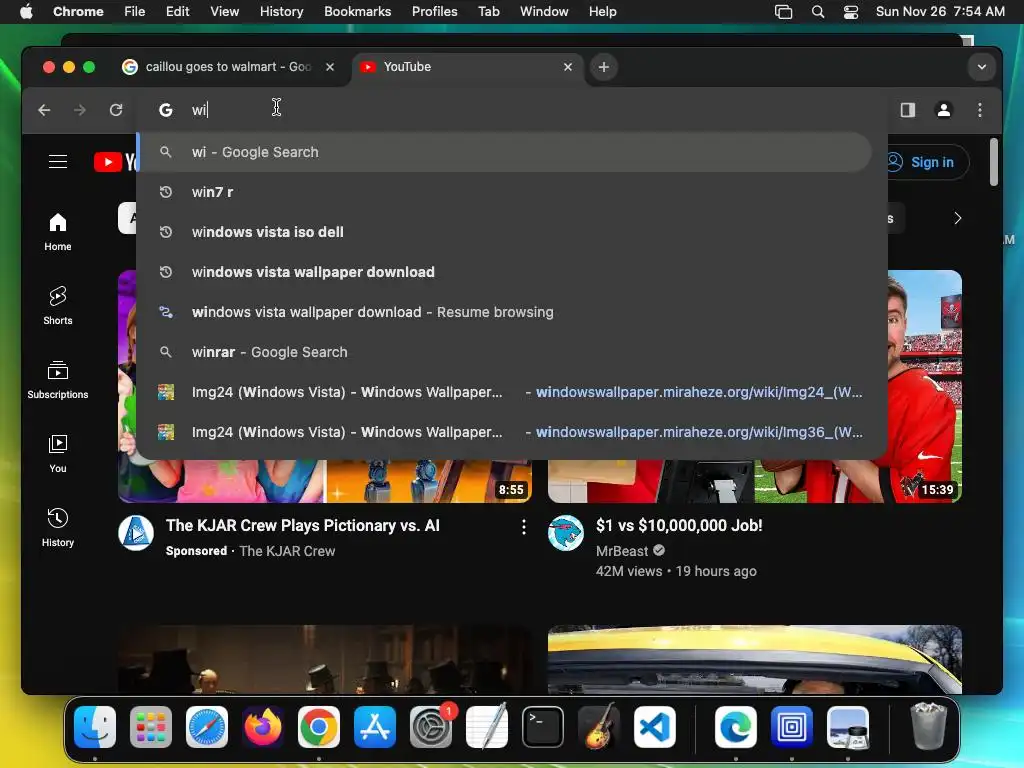The height and width of the screenshot is (768, 1024).
Task: Open App Store from the Dock
Action: [x=375, y=727]
